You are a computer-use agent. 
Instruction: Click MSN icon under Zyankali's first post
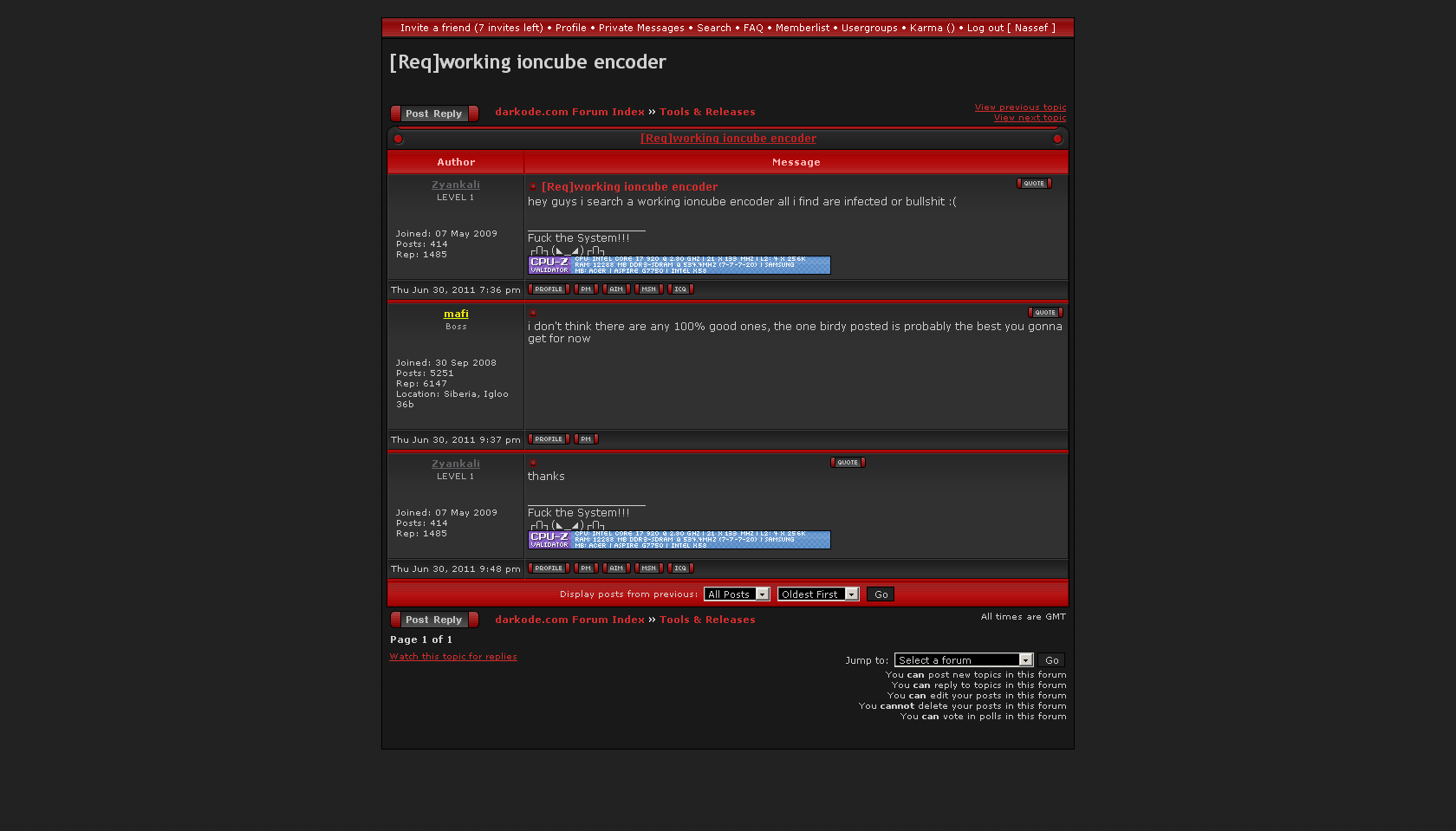(648, 289)
